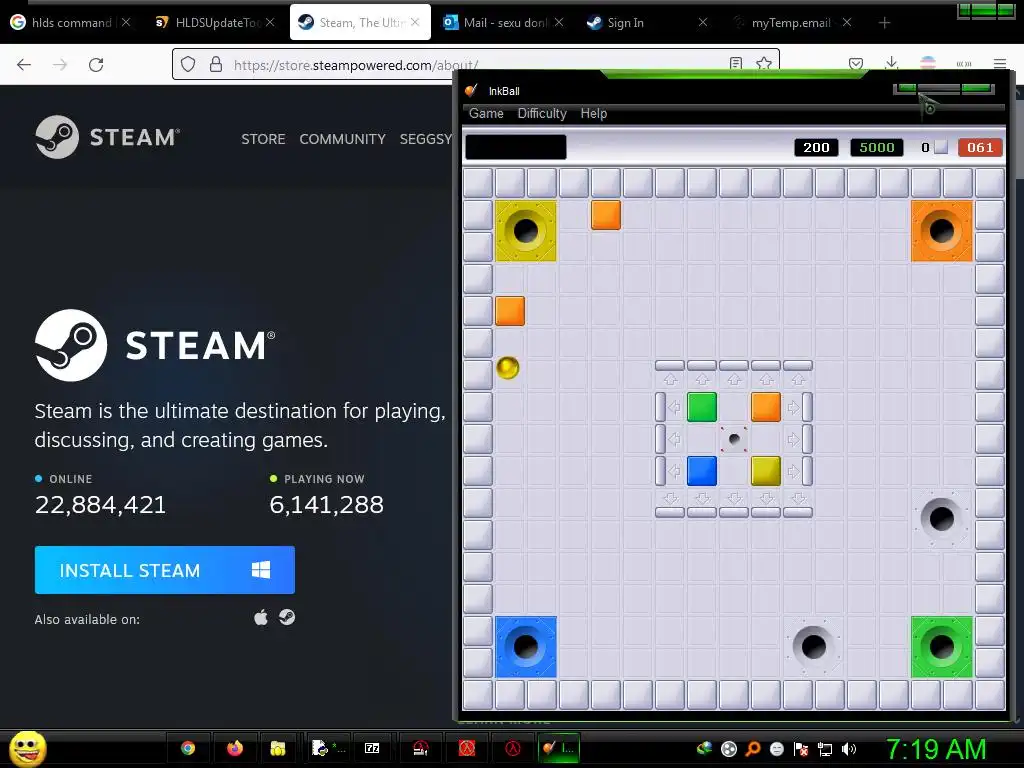Click the 200 points display in InkBall
The height and width of the screenshot is (768, 1024).
[816, 148]
